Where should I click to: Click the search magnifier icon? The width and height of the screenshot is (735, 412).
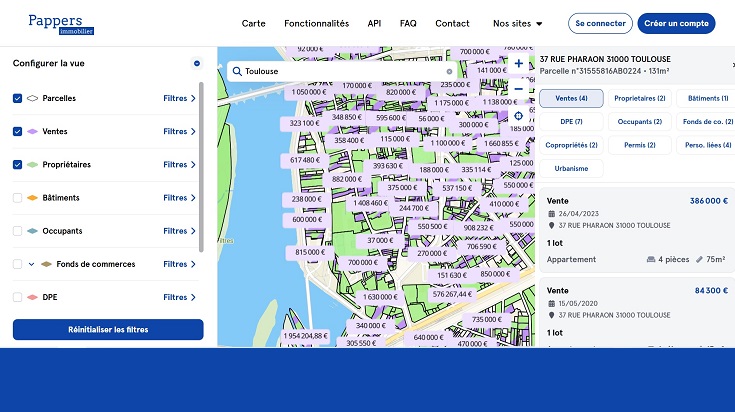(237, 71)
